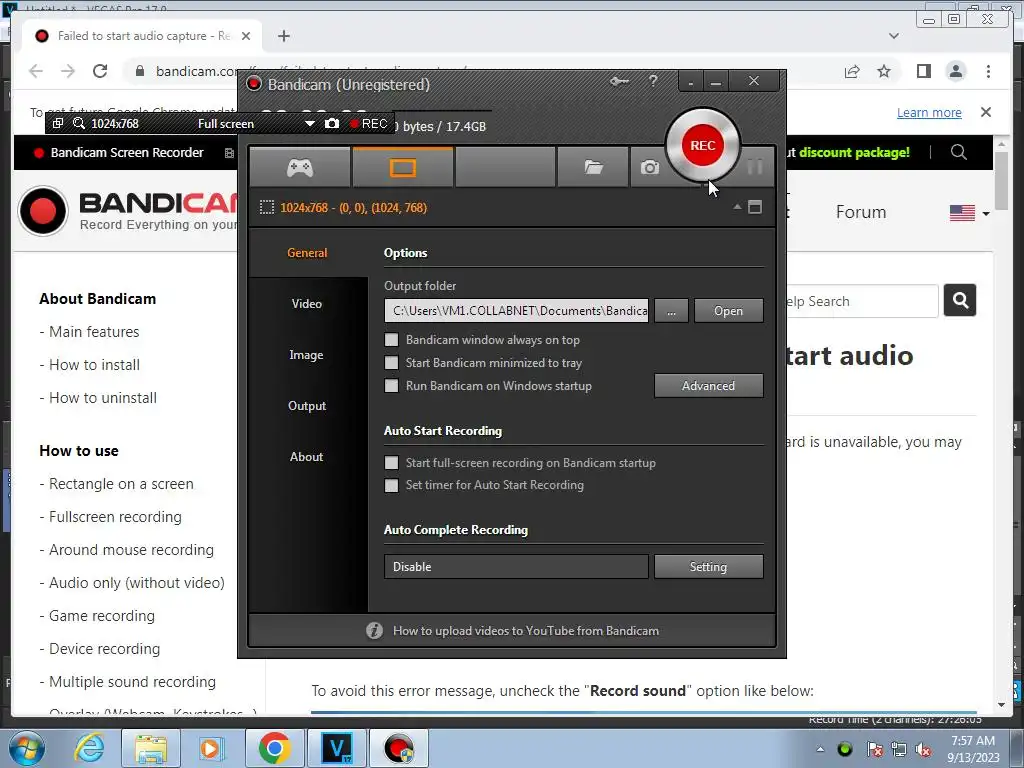The height and width of the screenshot is (768, 1024).
Task: Open Chrome side panel icon
Action: (x=923, y=71)
